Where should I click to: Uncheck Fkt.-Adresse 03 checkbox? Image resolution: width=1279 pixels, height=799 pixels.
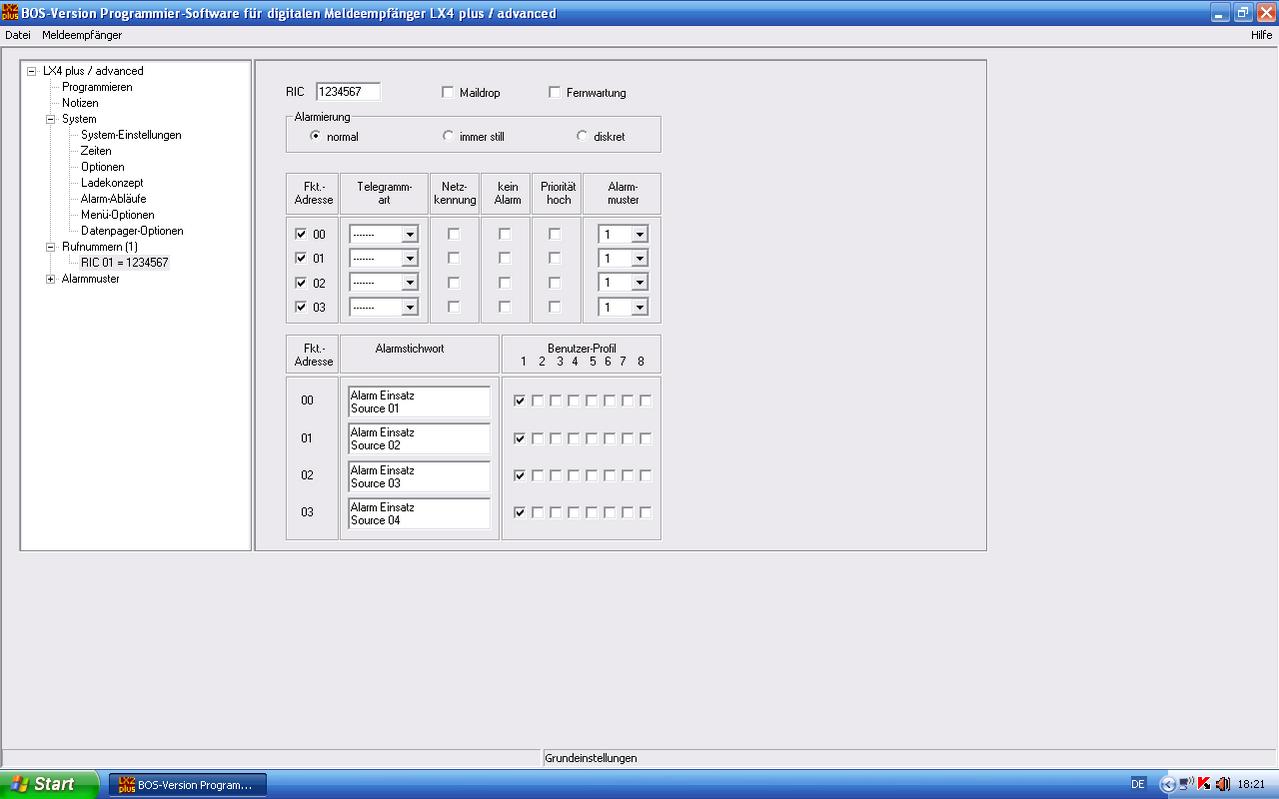coord(301,307)
